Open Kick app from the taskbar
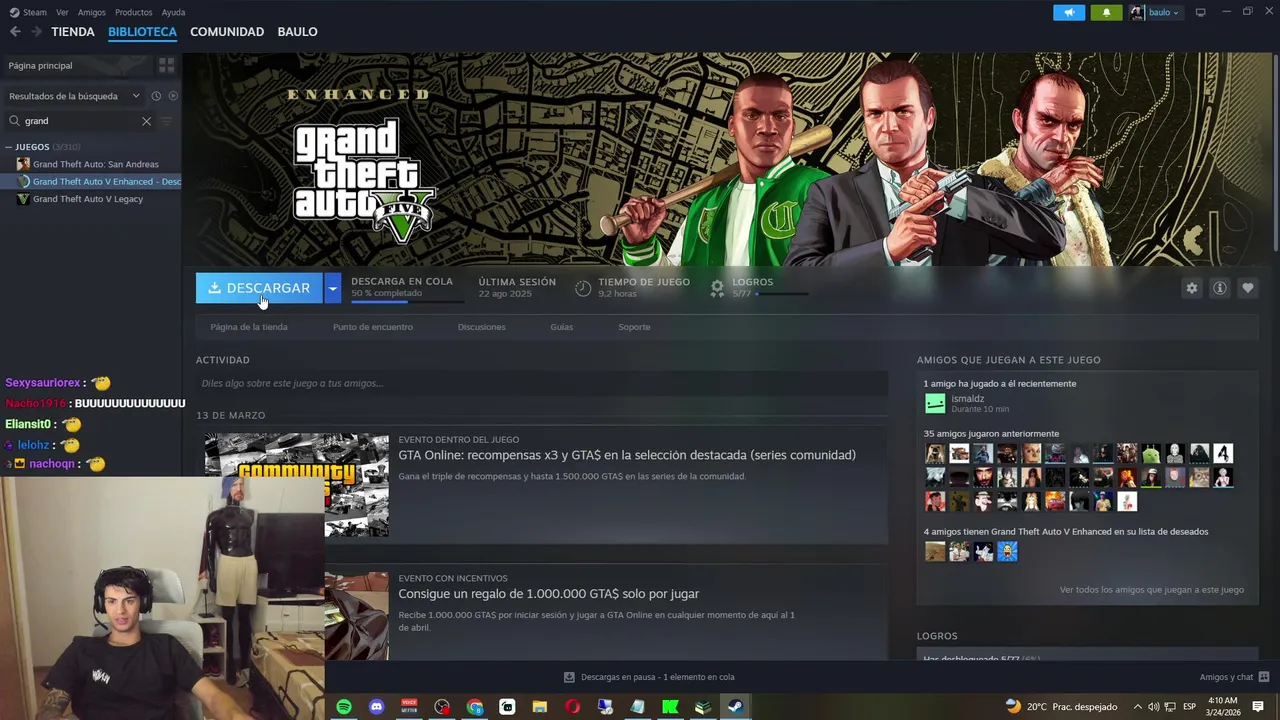Viewport: 1280px width, 720px height. pos(670,707)
